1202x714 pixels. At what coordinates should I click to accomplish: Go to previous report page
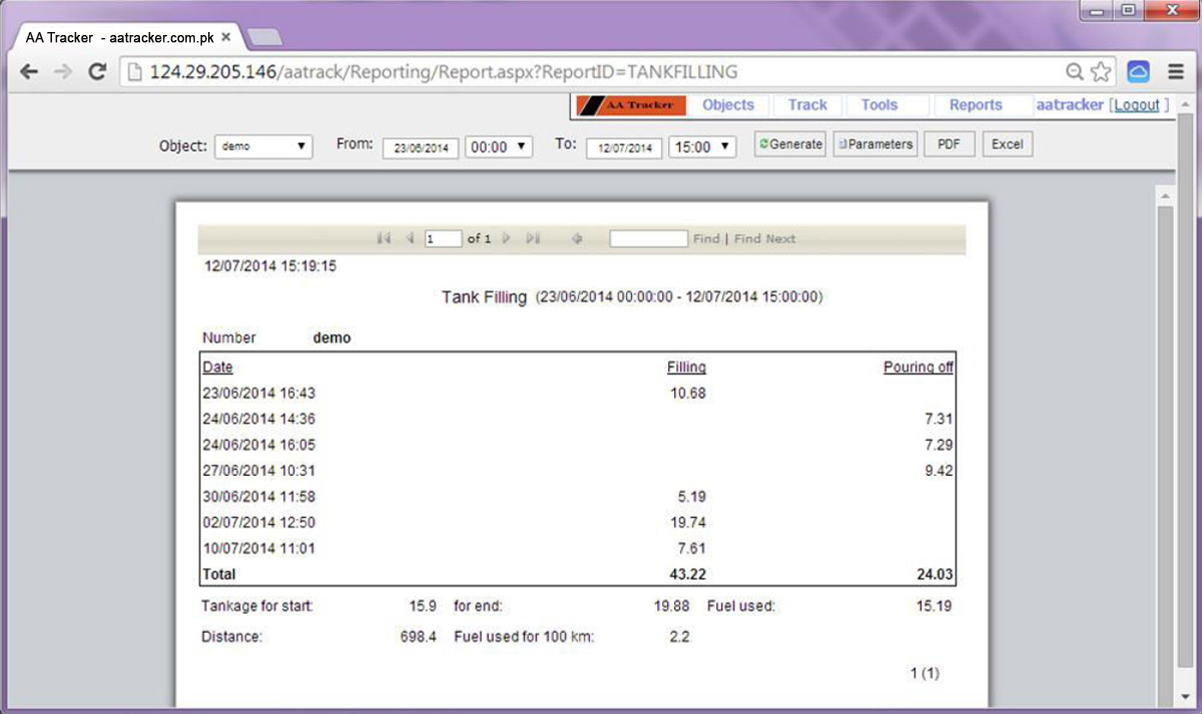tap(409, 239)
